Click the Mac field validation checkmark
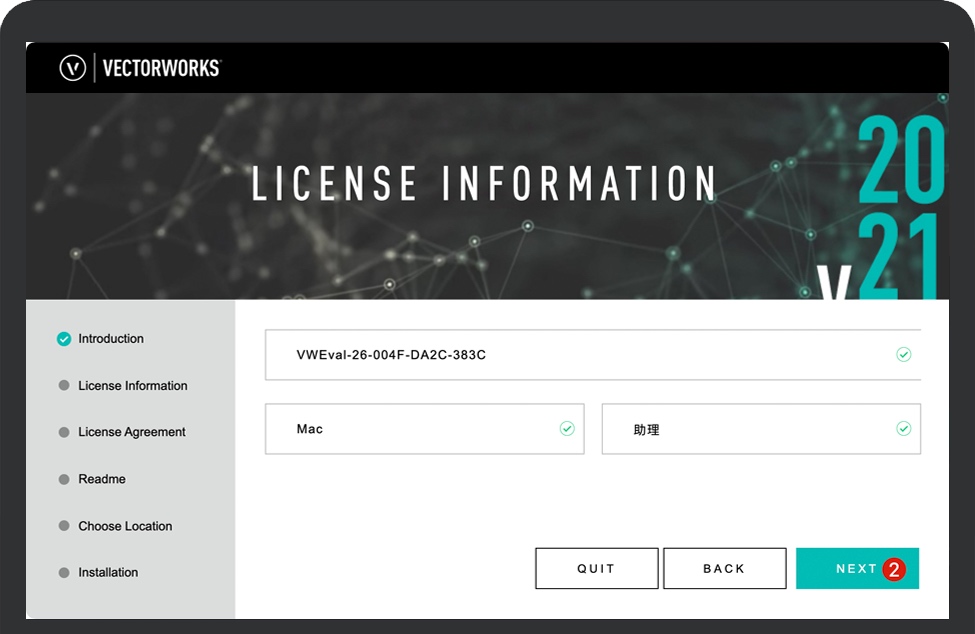This screenshot has width=975, height=634. tap(567, 428)
